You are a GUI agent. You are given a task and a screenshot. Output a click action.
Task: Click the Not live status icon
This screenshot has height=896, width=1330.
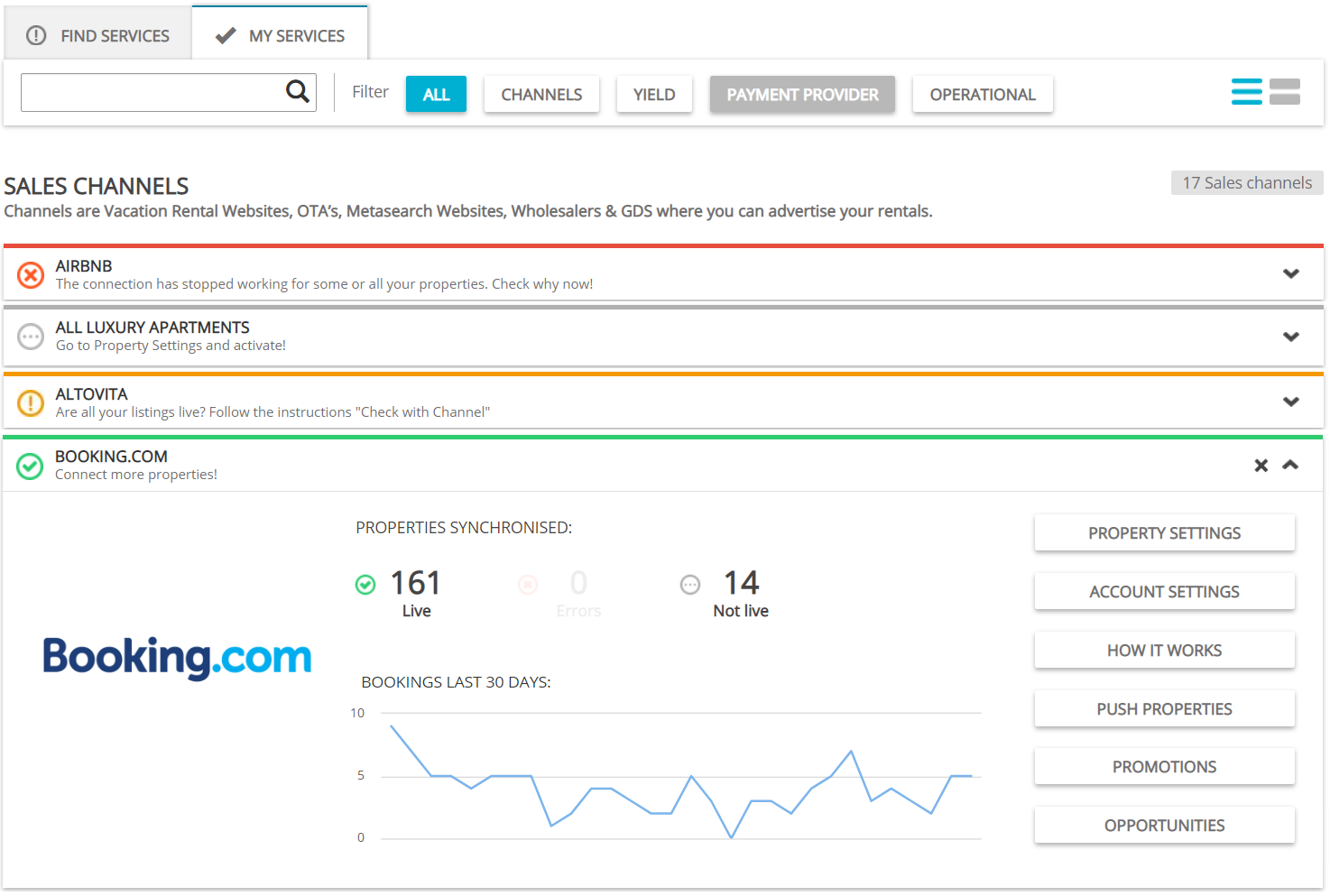pos(690,585)
